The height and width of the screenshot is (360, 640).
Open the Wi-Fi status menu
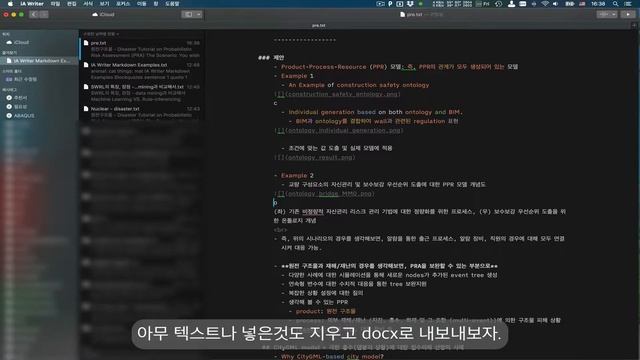click(x=545, y=4)
